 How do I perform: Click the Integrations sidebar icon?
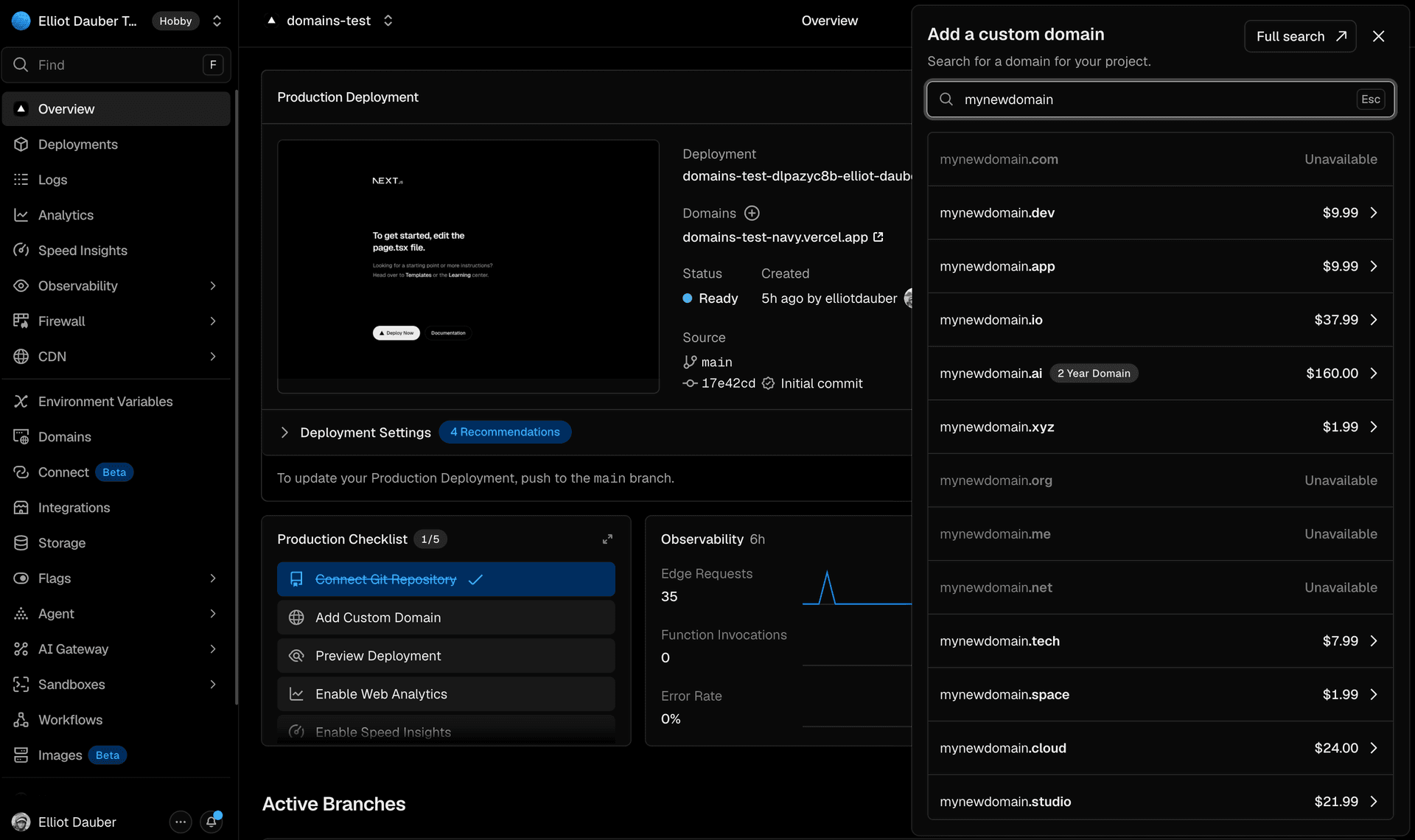(x=21, y=508)
